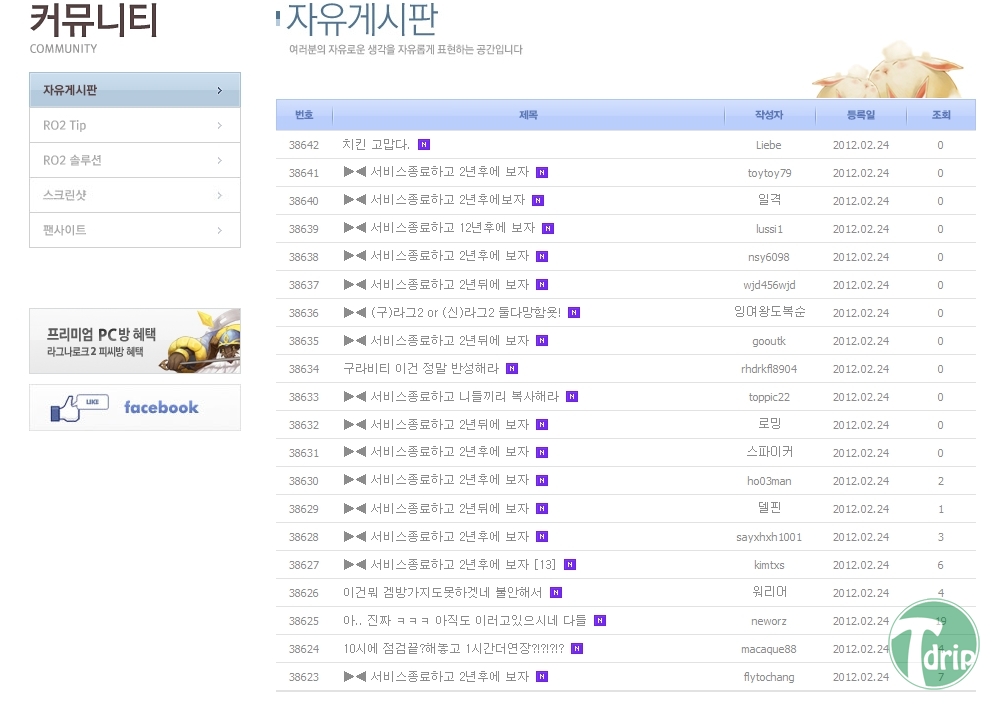Click the 등록일 column header
Viewport: 994px width, 704px height.
pyautogui.click(x=861, y=115)
